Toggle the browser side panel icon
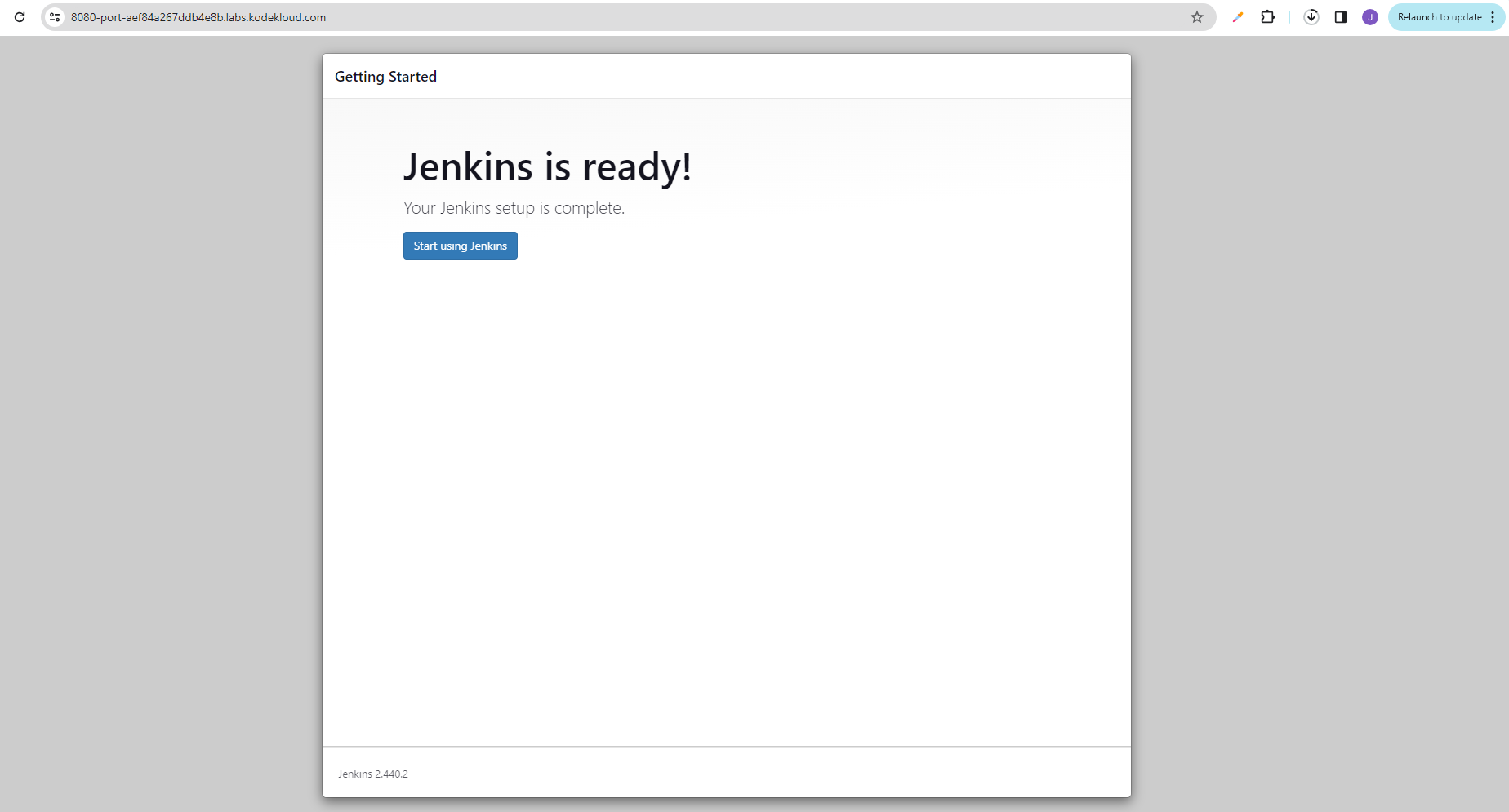Image resolution: width=1509 pixels, height=812 pixels. click(1341, 17)
